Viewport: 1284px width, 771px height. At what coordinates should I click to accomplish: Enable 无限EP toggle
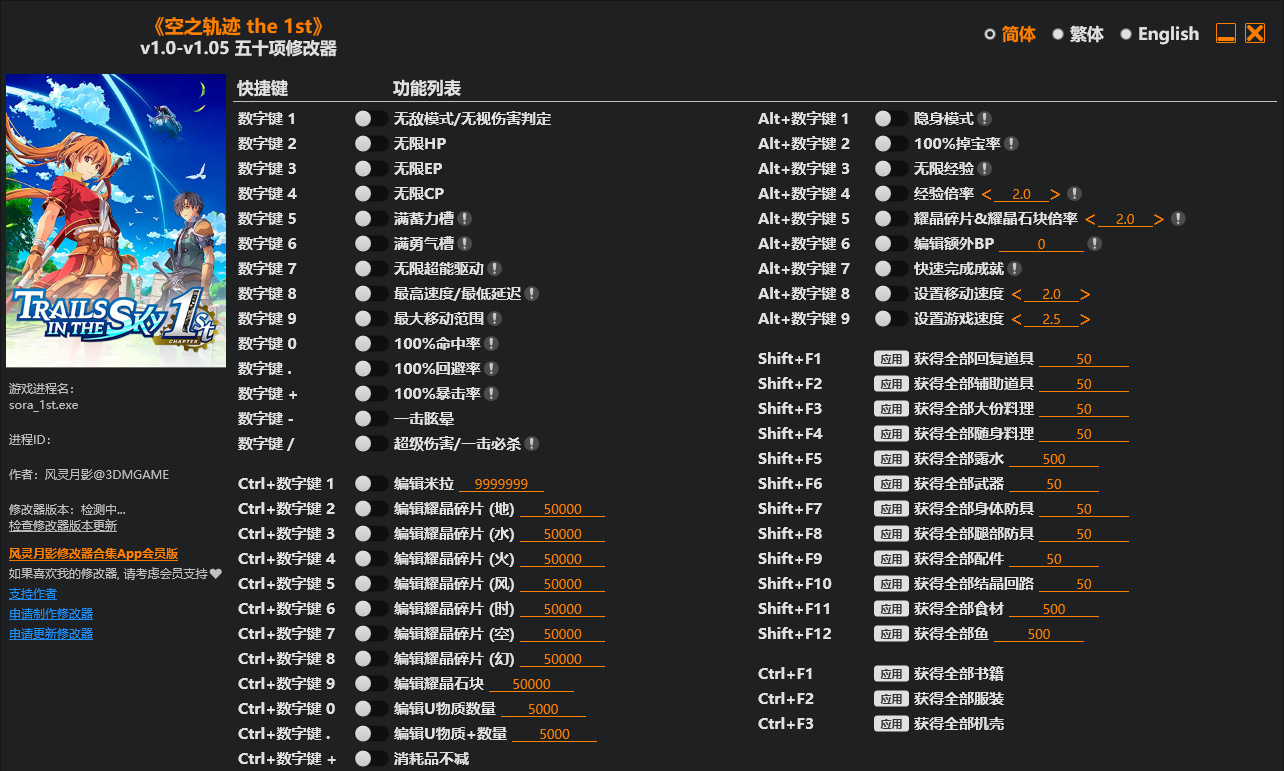371,169
